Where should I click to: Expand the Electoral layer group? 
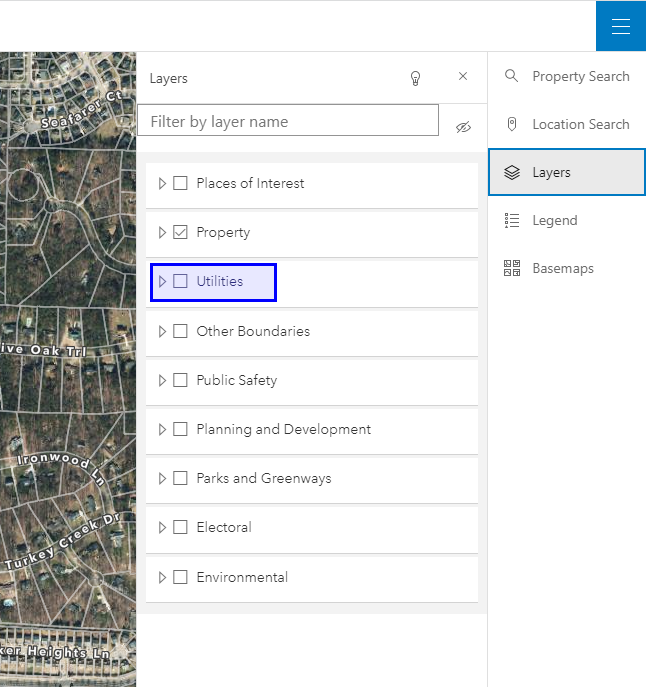click(162, 528)
